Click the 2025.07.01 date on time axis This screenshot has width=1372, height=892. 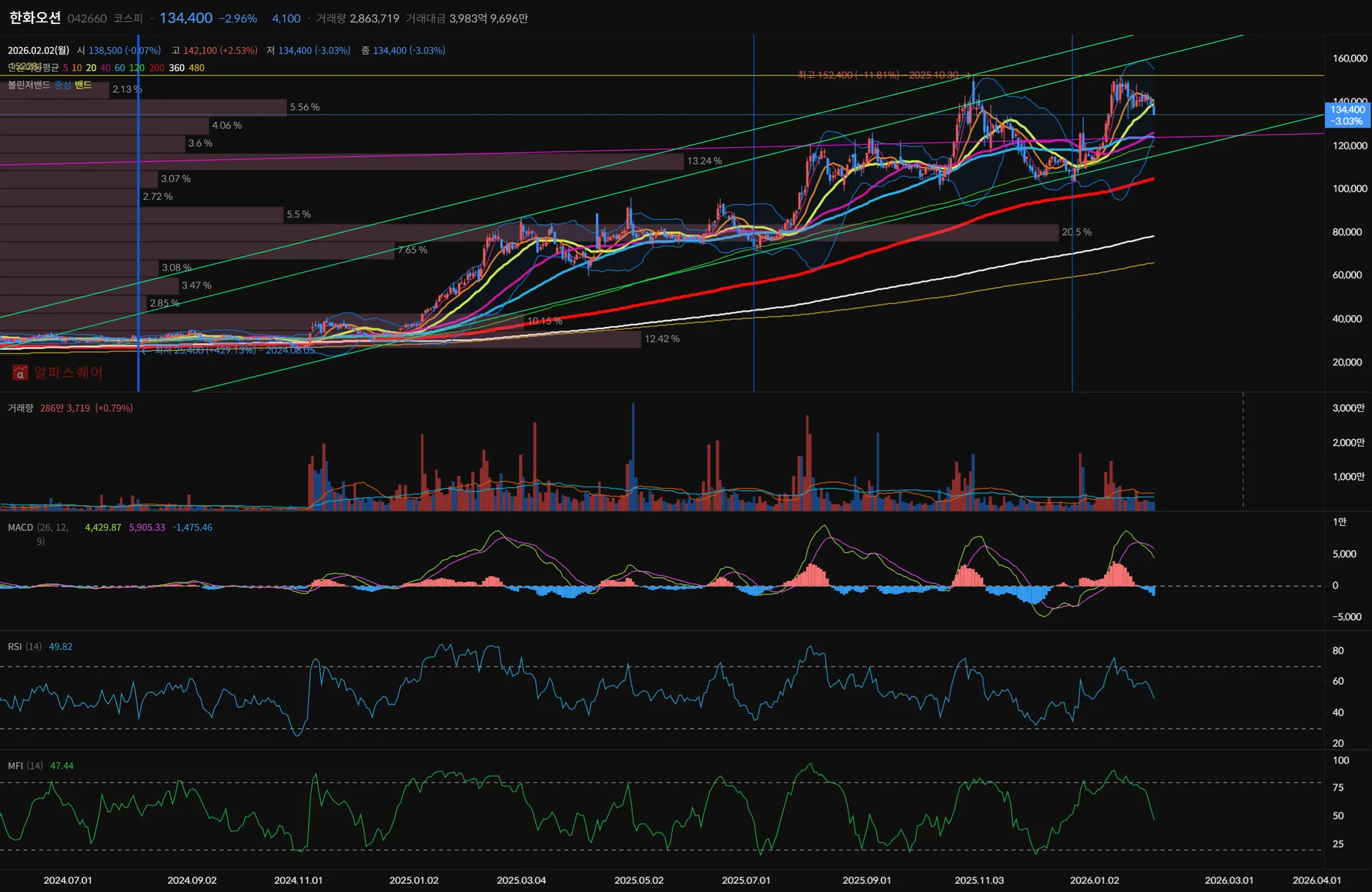tap(746, 880)
